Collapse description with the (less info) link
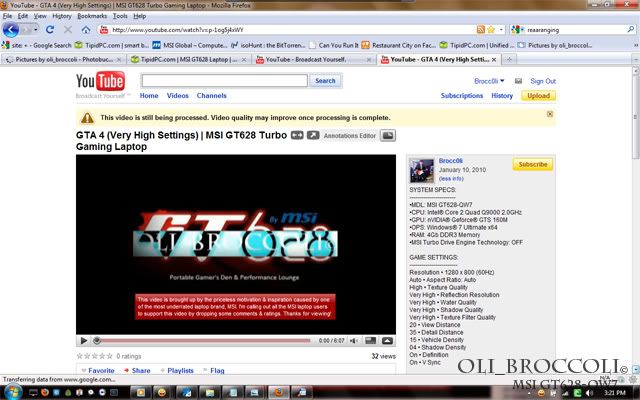This screenshot has height=400, width=640. pyautogui.click(x=451, y=178)
